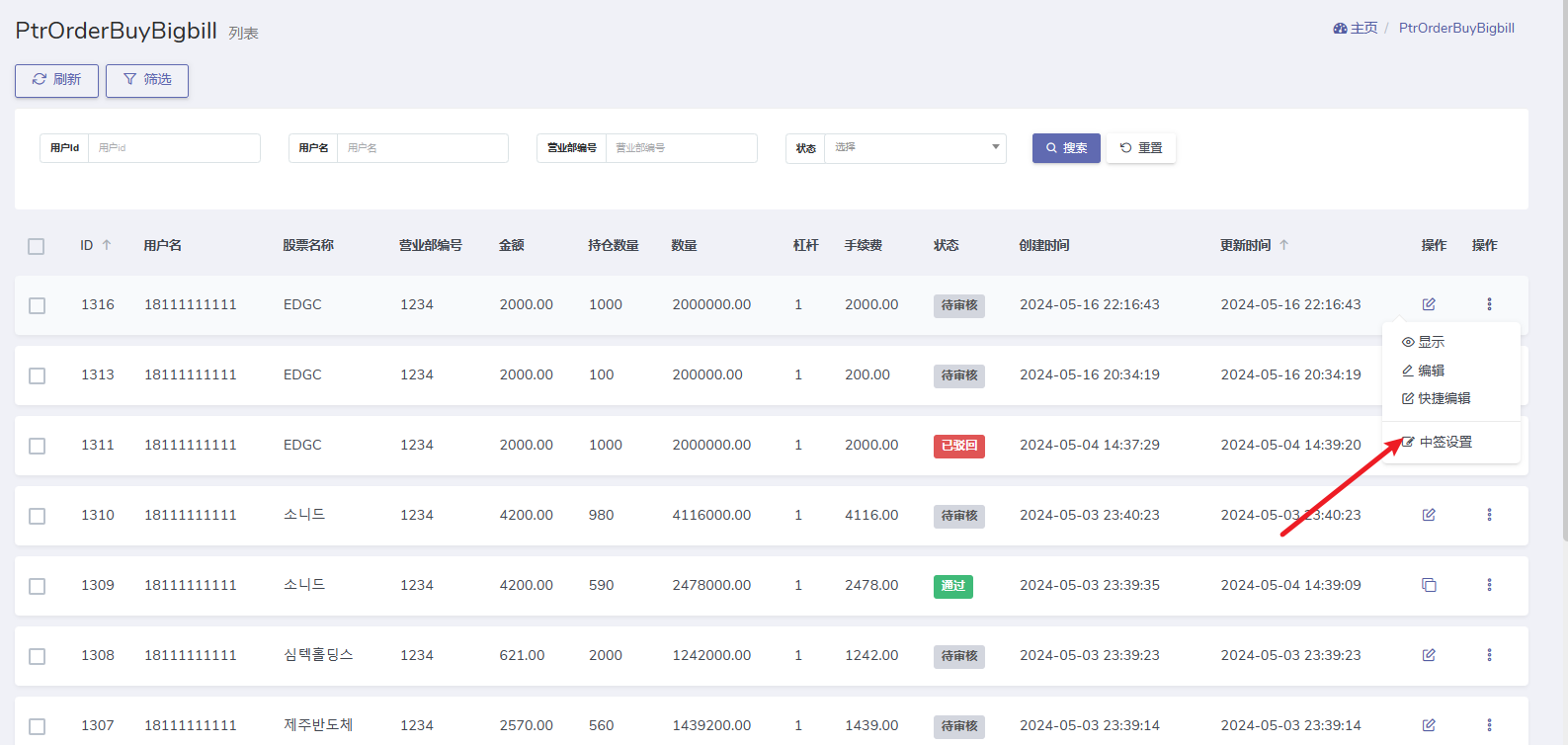Screen dimensions: 1568x745
Task: Click the edit icon for row 1308
Action: pos(1429,655)
